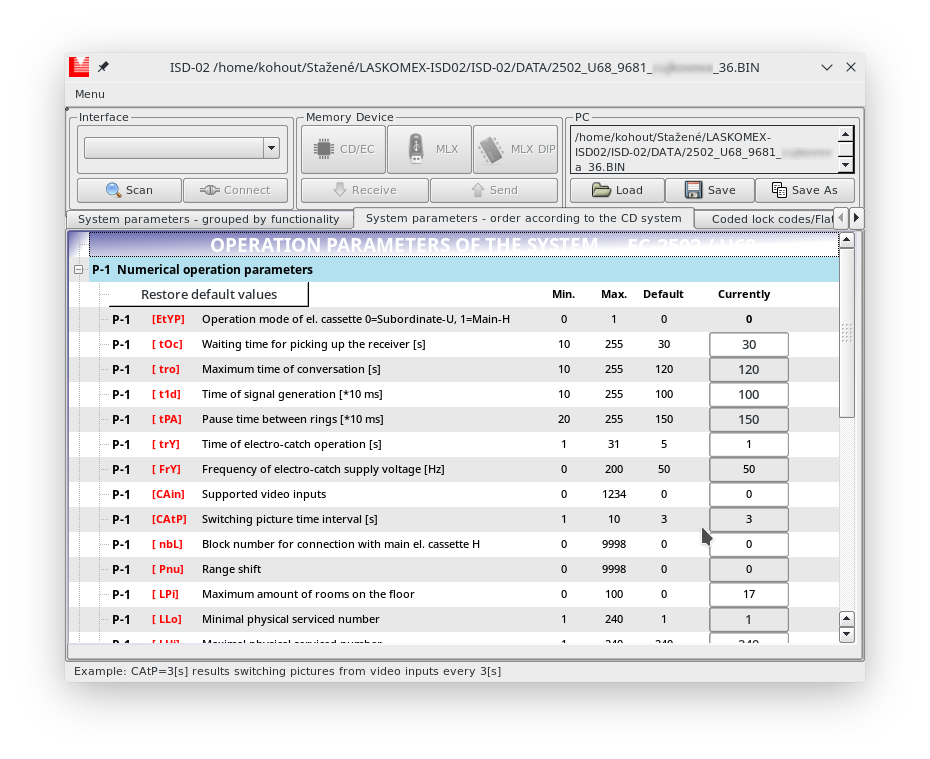Screen dimensions: 930x759
Task: Switch to parameters grouped by functionality tab
Action: pos(209,219)
